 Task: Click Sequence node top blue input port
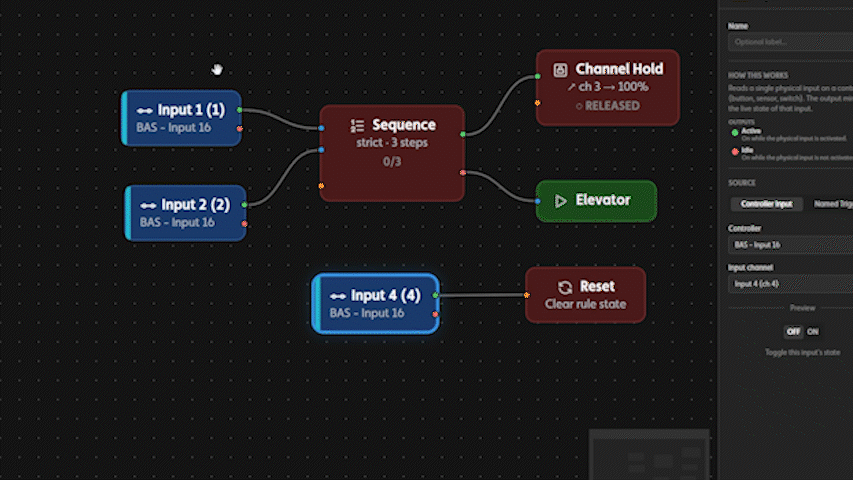point(321,128)
